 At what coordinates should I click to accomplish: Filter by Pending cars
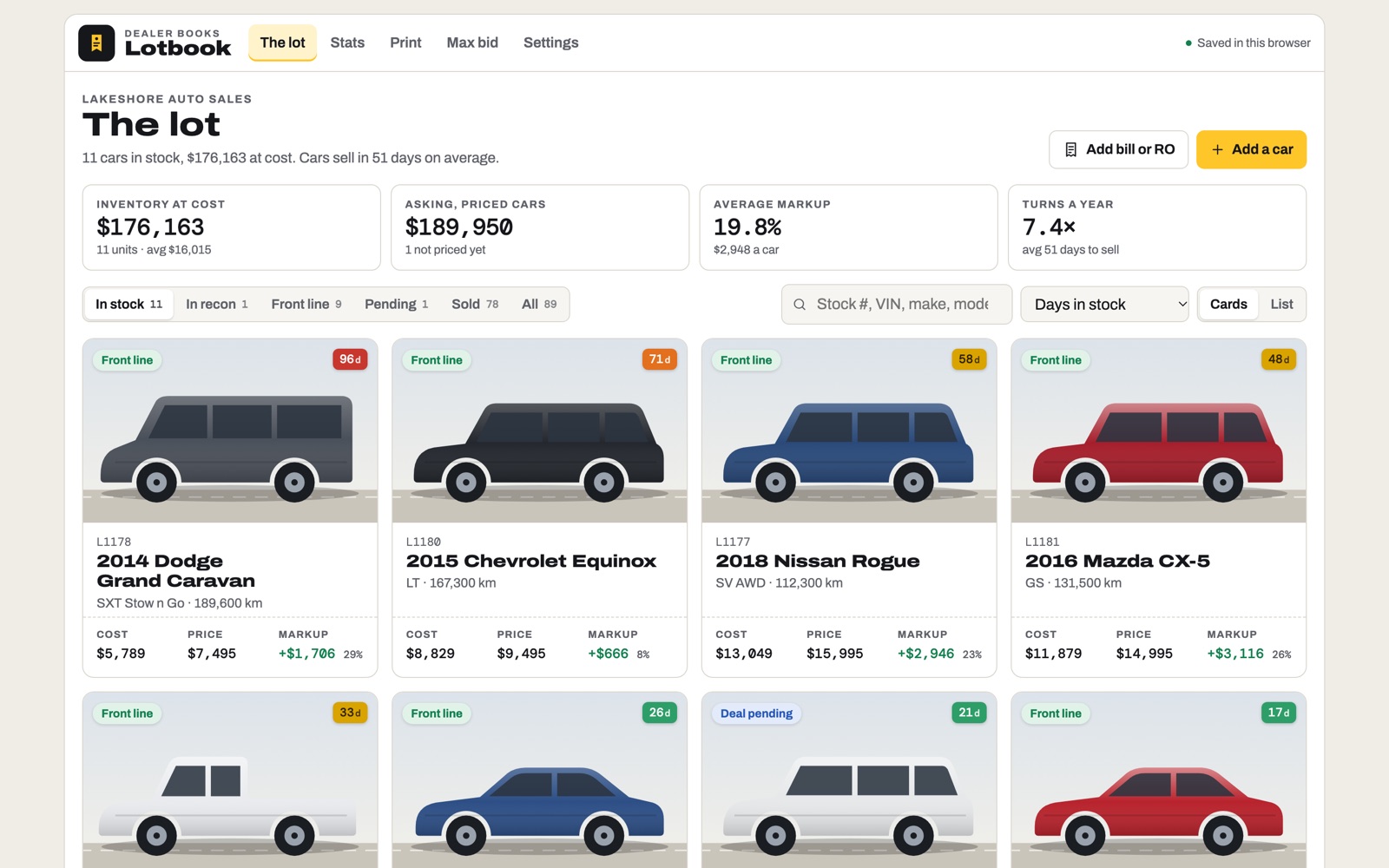click(x=397, y=304)
